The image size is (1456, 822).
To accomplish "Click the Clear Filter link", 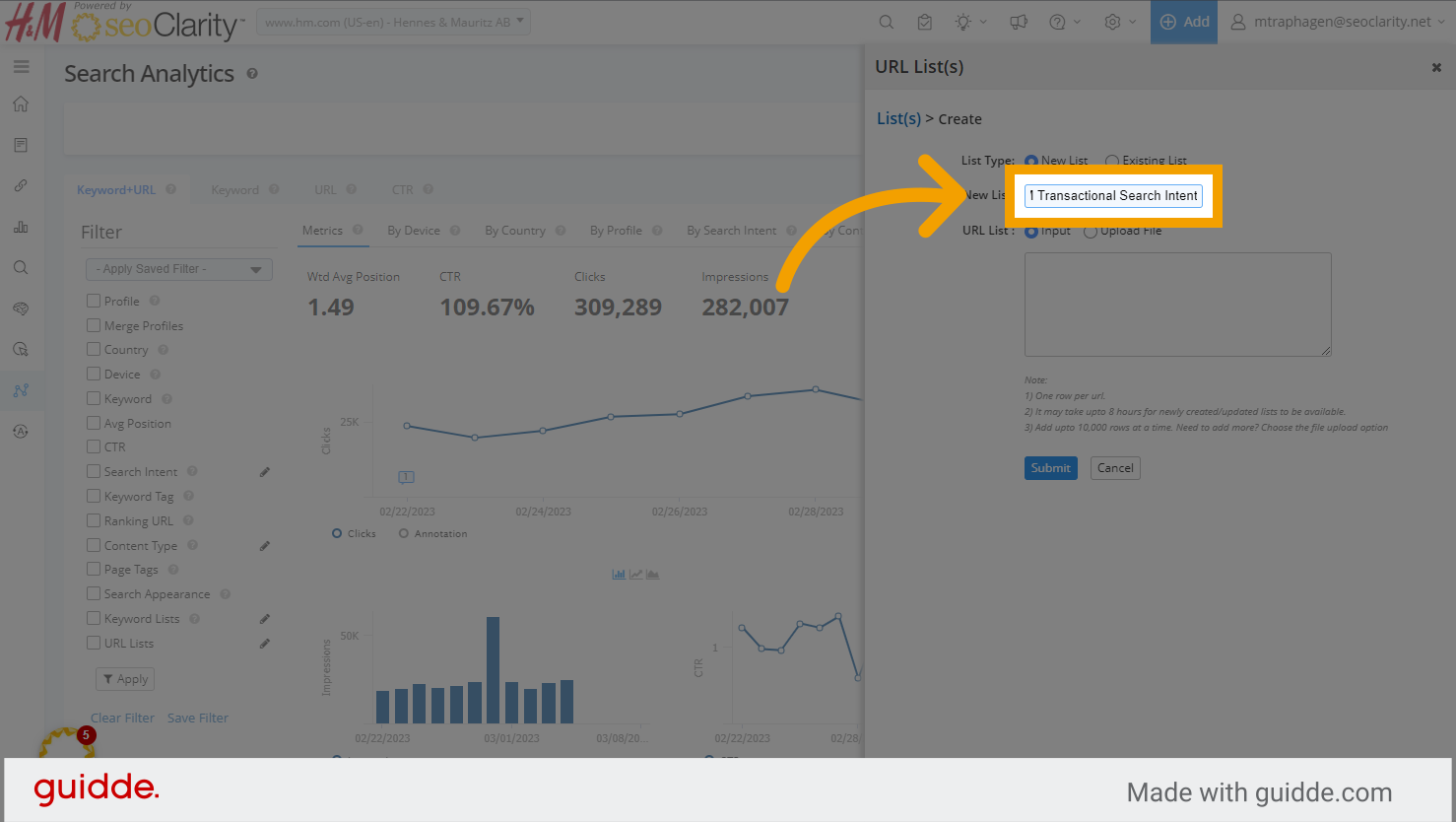I will [x=123, y=719].
